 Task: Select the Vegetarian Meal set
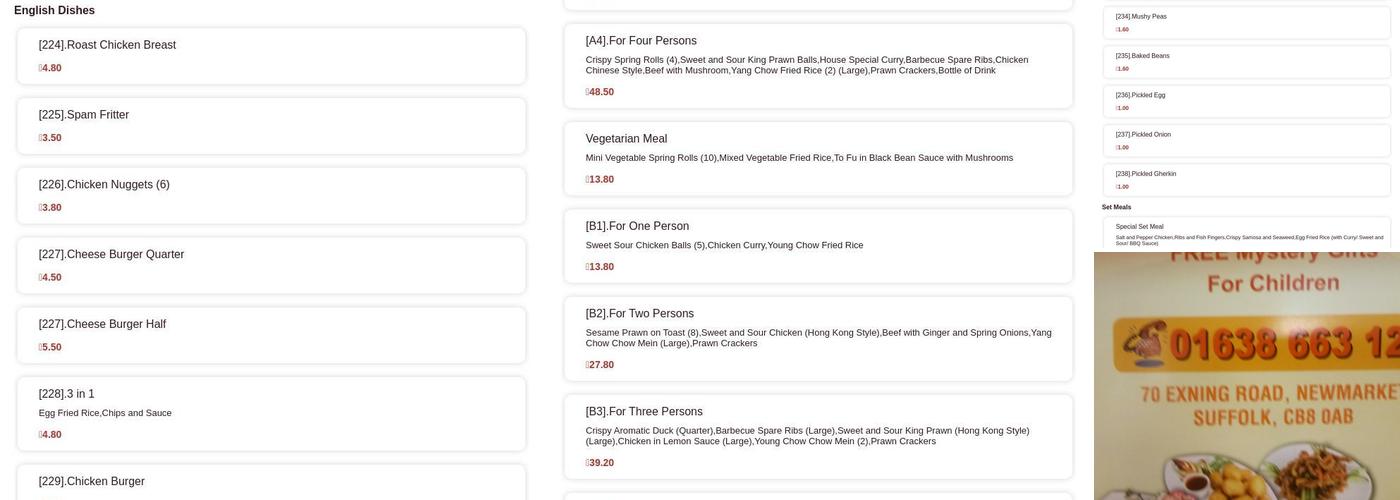click(818, 158)
